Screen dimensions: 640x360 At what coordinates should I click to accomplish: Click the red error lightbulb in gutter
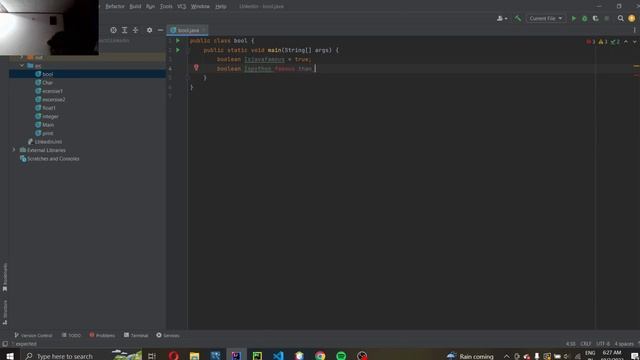[x=196, y=68]
